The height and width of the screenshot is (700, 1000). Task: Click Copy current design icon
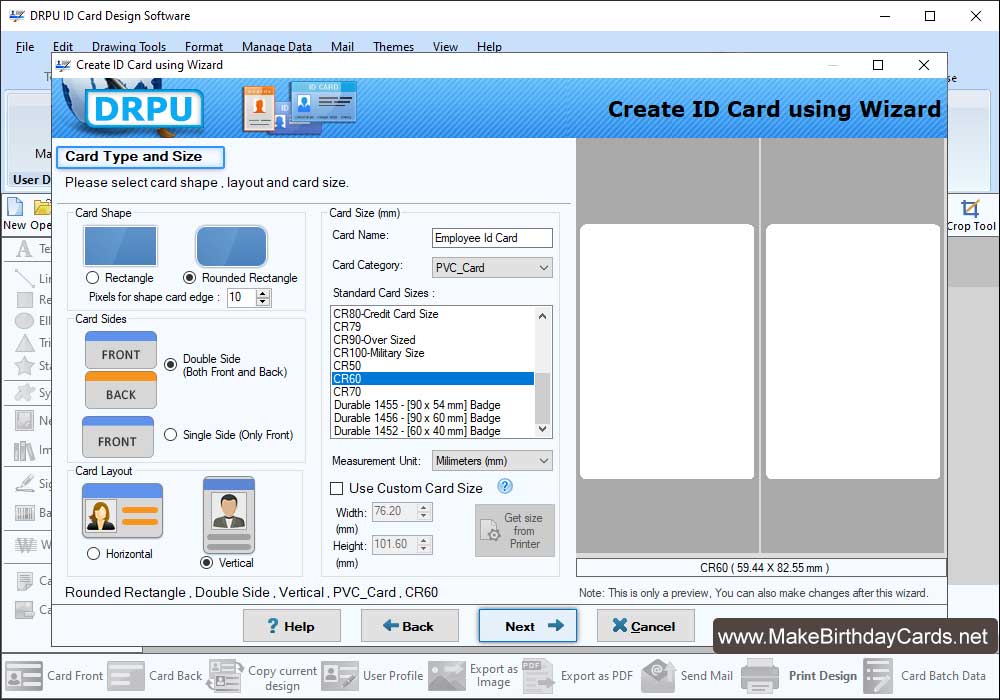point(225,676)
